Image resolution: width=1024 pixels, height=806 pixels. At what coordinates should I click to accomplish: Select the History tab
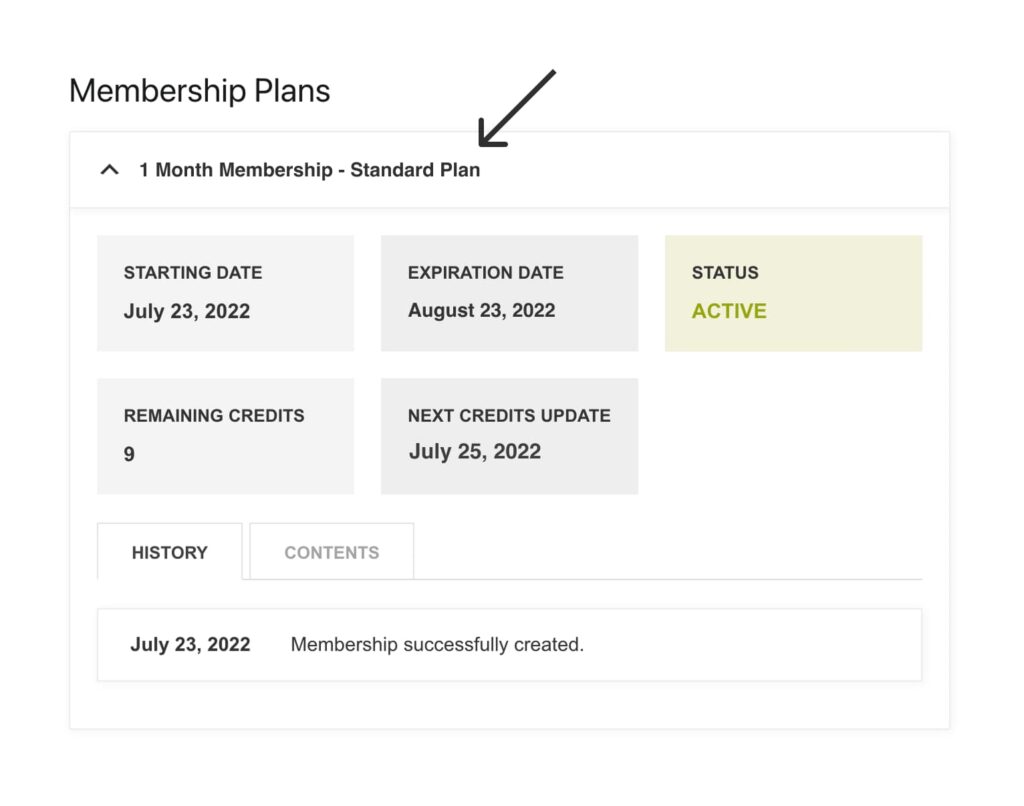pyautogui.click(x=169, y=551)
